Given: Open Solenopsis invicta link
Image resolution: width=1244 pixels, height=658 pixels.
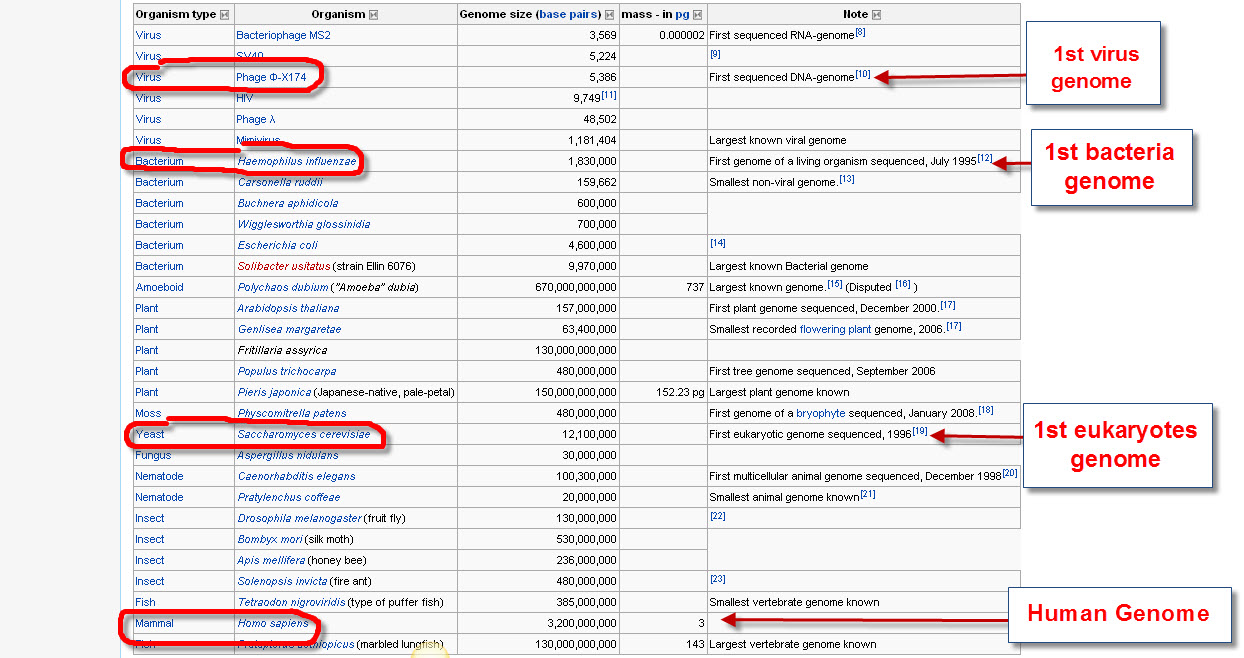Looking at the screenshot, I should coord(283,581).
